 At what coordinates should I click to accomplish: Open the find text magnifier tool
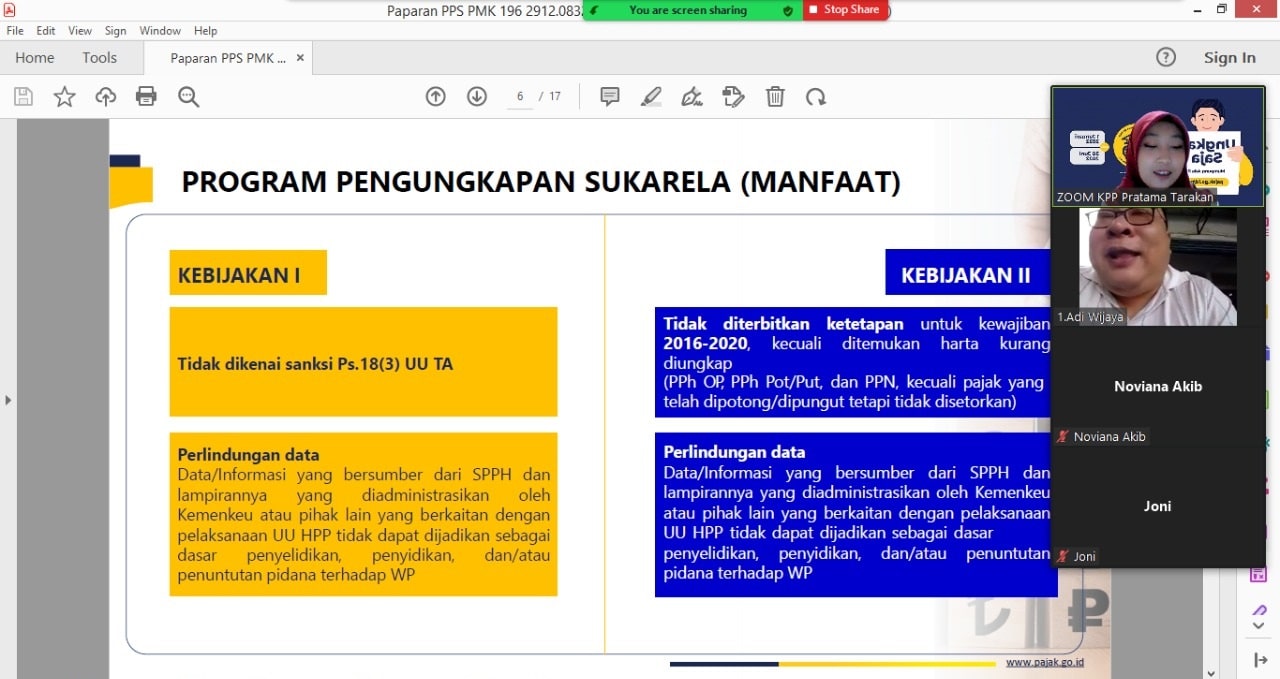click(188, 97)
